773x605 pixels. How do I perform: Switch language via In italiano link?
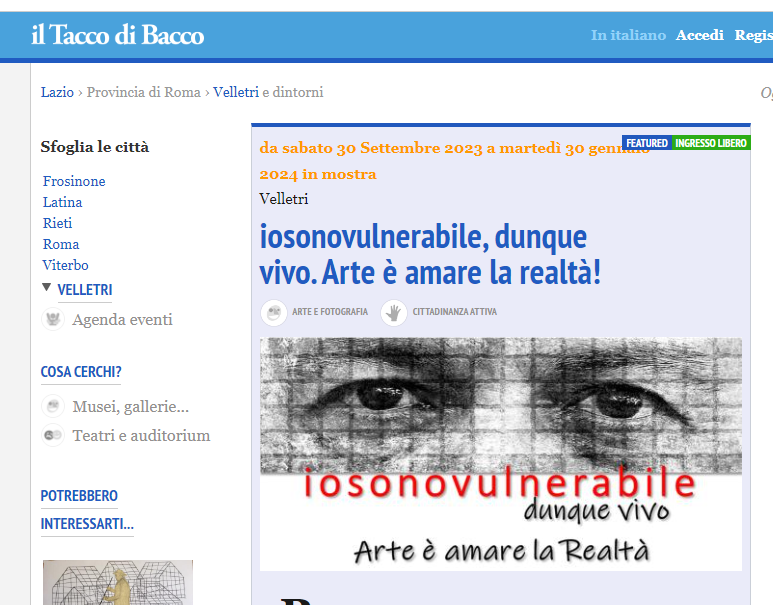[628, 35]
